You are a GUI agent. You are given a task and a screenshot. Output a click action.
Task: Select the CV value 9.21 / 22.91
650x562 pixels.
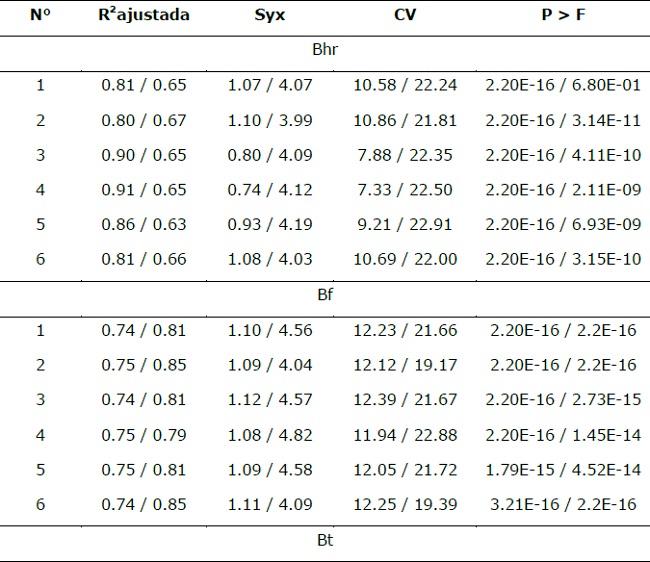[405, 225]
